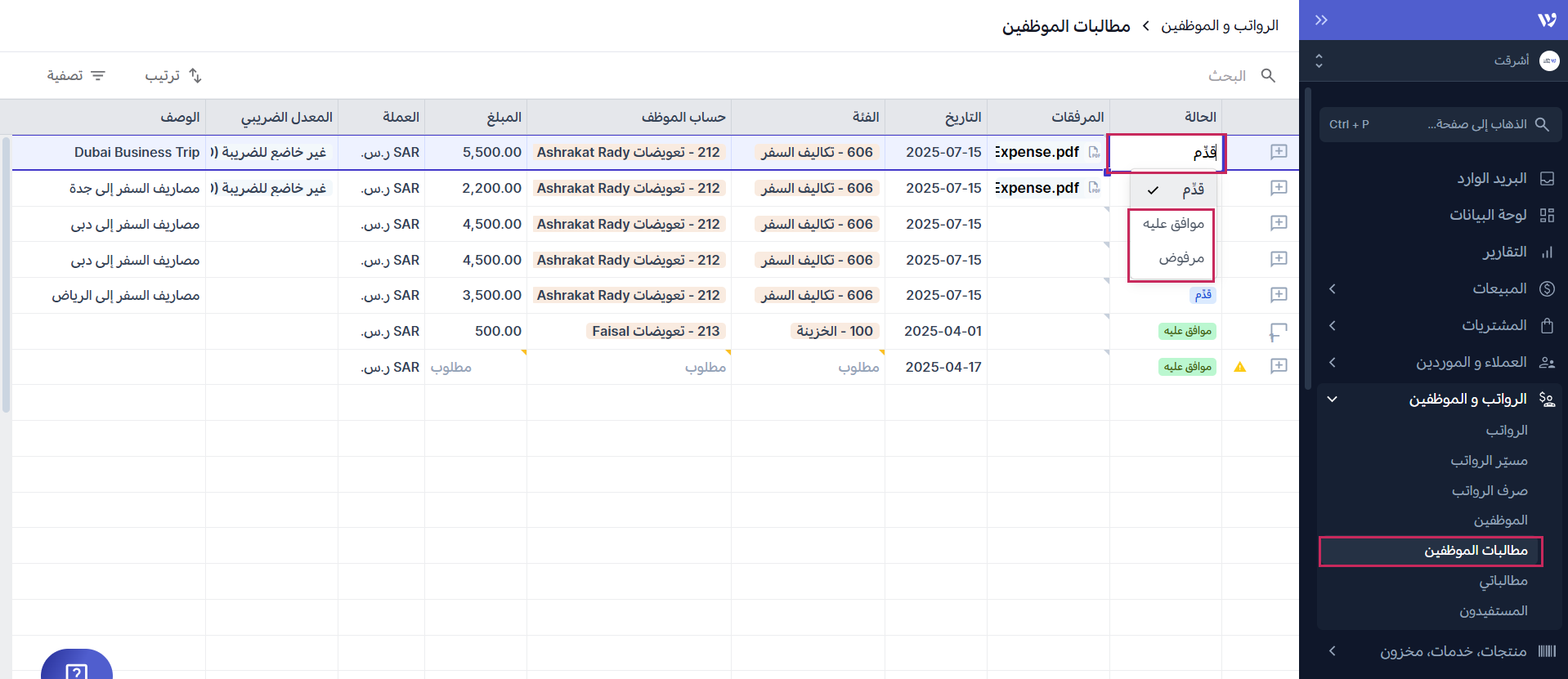The image size is (1568, 679).
Task: Click the help question-mark bubble
Action: click(76, 670)
